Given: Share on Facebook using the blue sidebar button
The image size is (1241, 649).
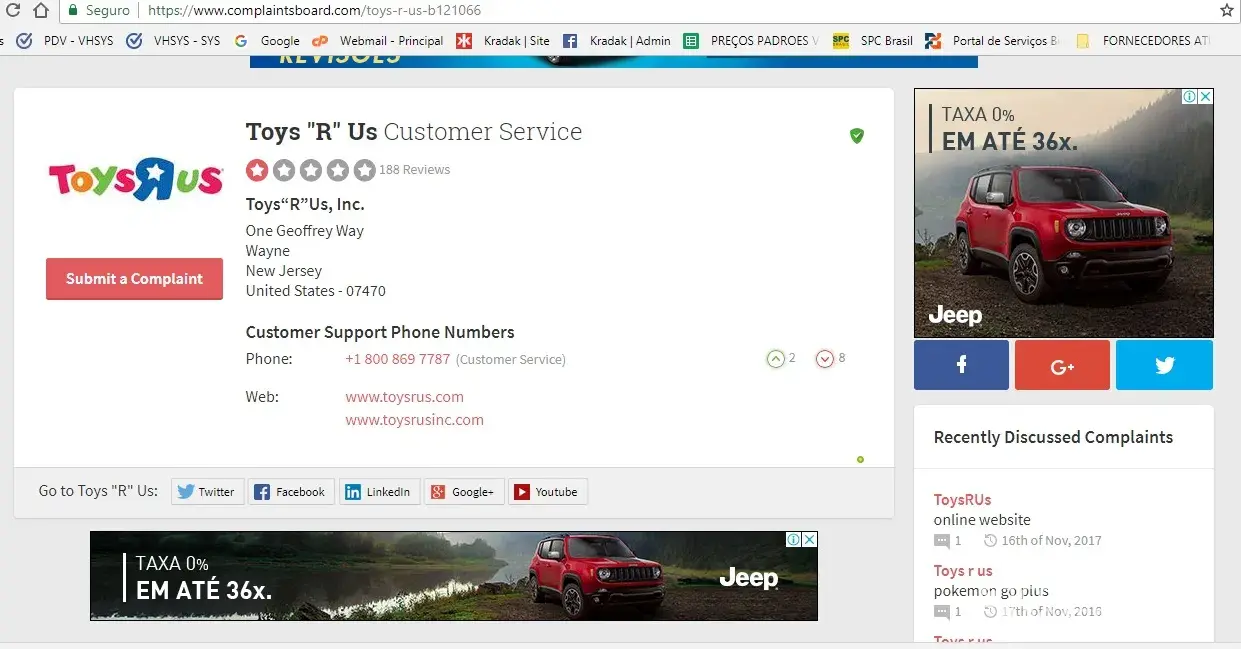Looking at the screenshot, I should [961, 365].
